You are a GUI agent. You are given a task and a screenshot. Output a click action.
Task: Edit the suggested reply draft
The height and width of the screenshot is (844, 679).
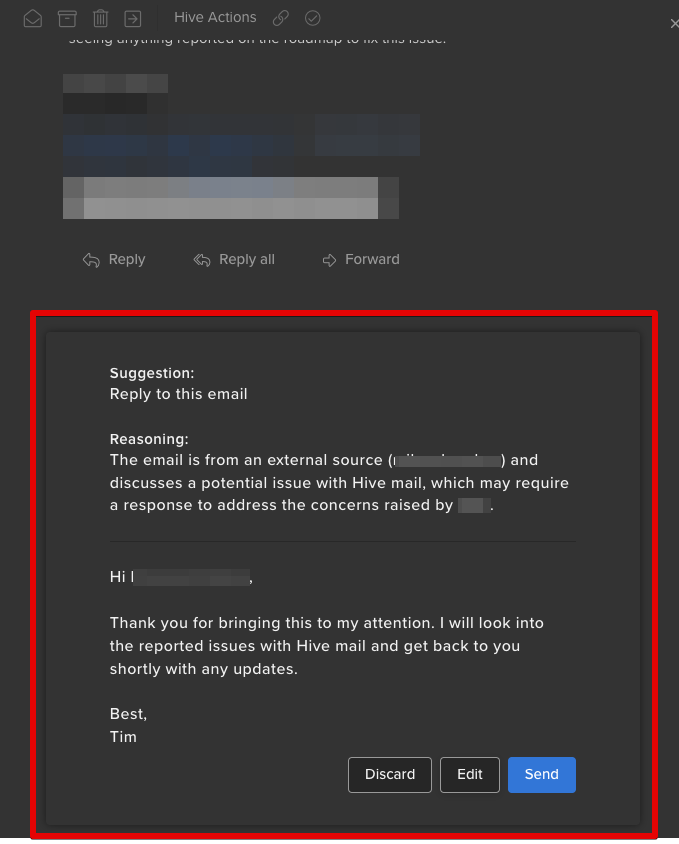pos(470,775)
